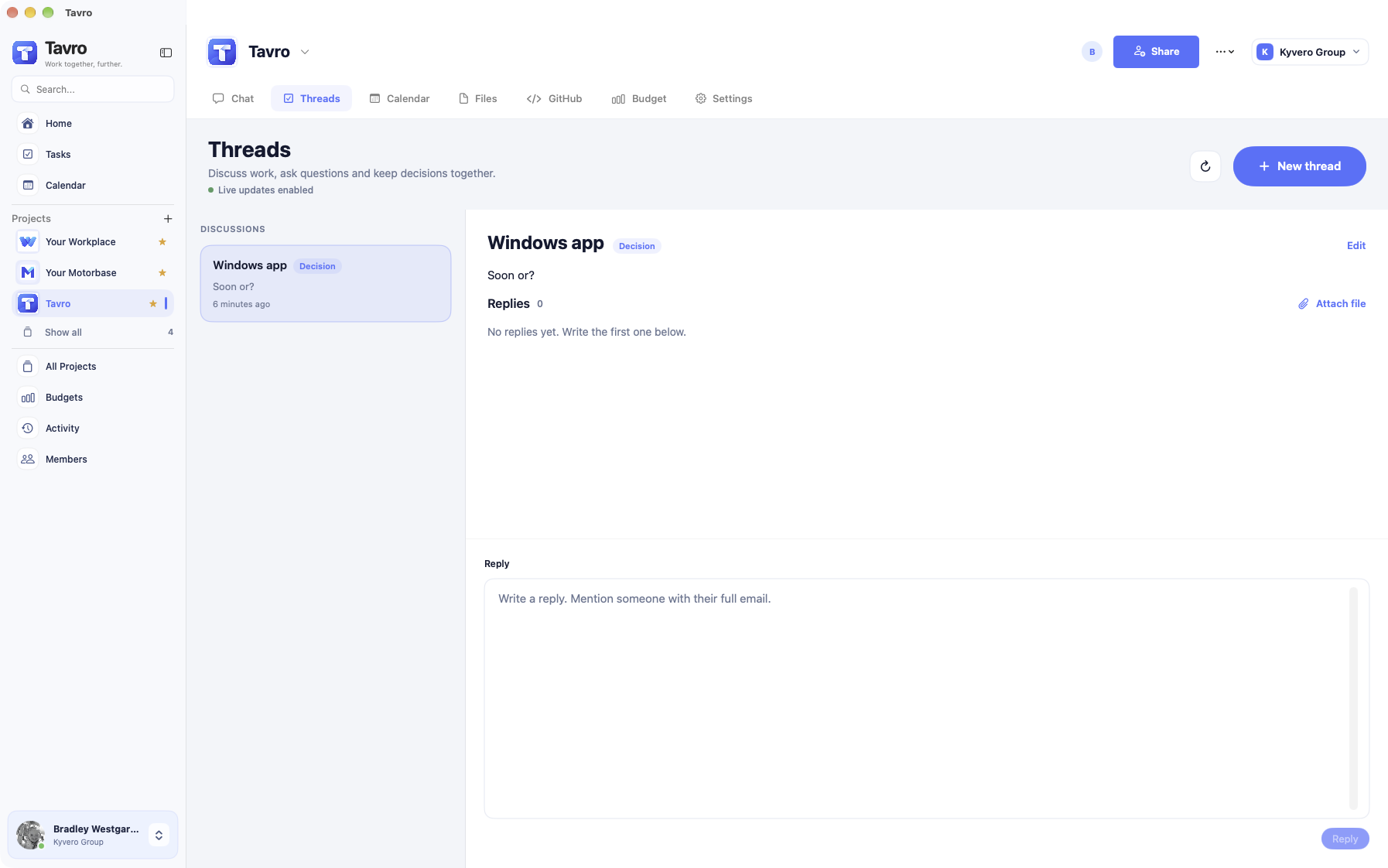Click the reply box scrollbar
Viewport: 1388px width, 868px height.
1353,699
